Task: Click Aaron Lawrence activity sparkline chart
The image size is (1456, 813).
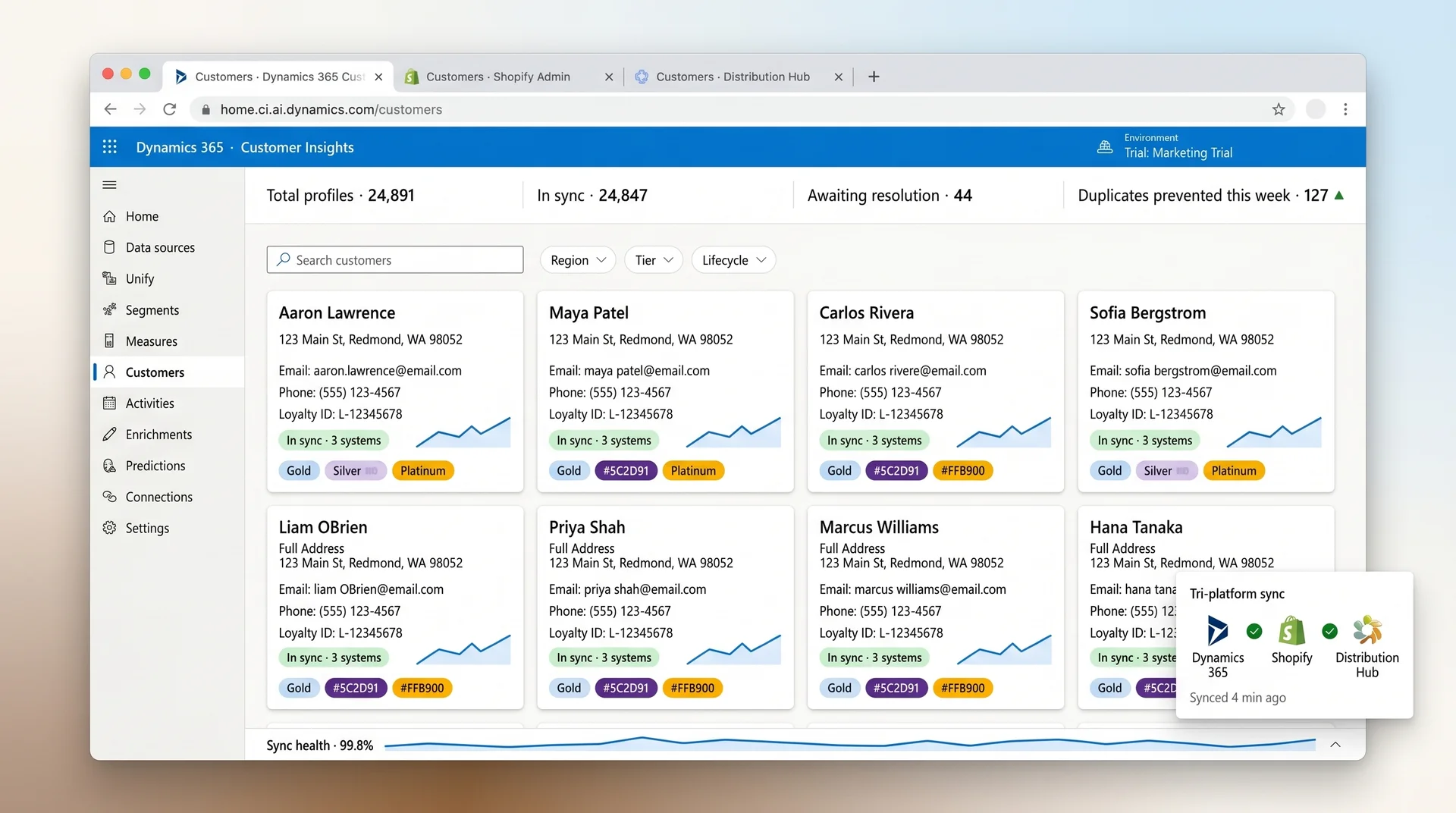Action: point(463,432)
